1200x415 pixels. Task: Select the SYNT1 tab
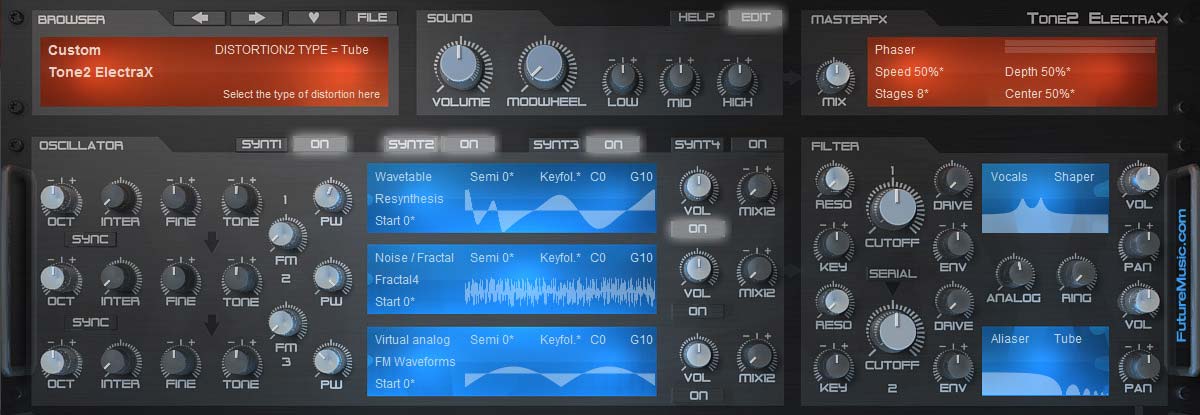(x=262, y=145)
